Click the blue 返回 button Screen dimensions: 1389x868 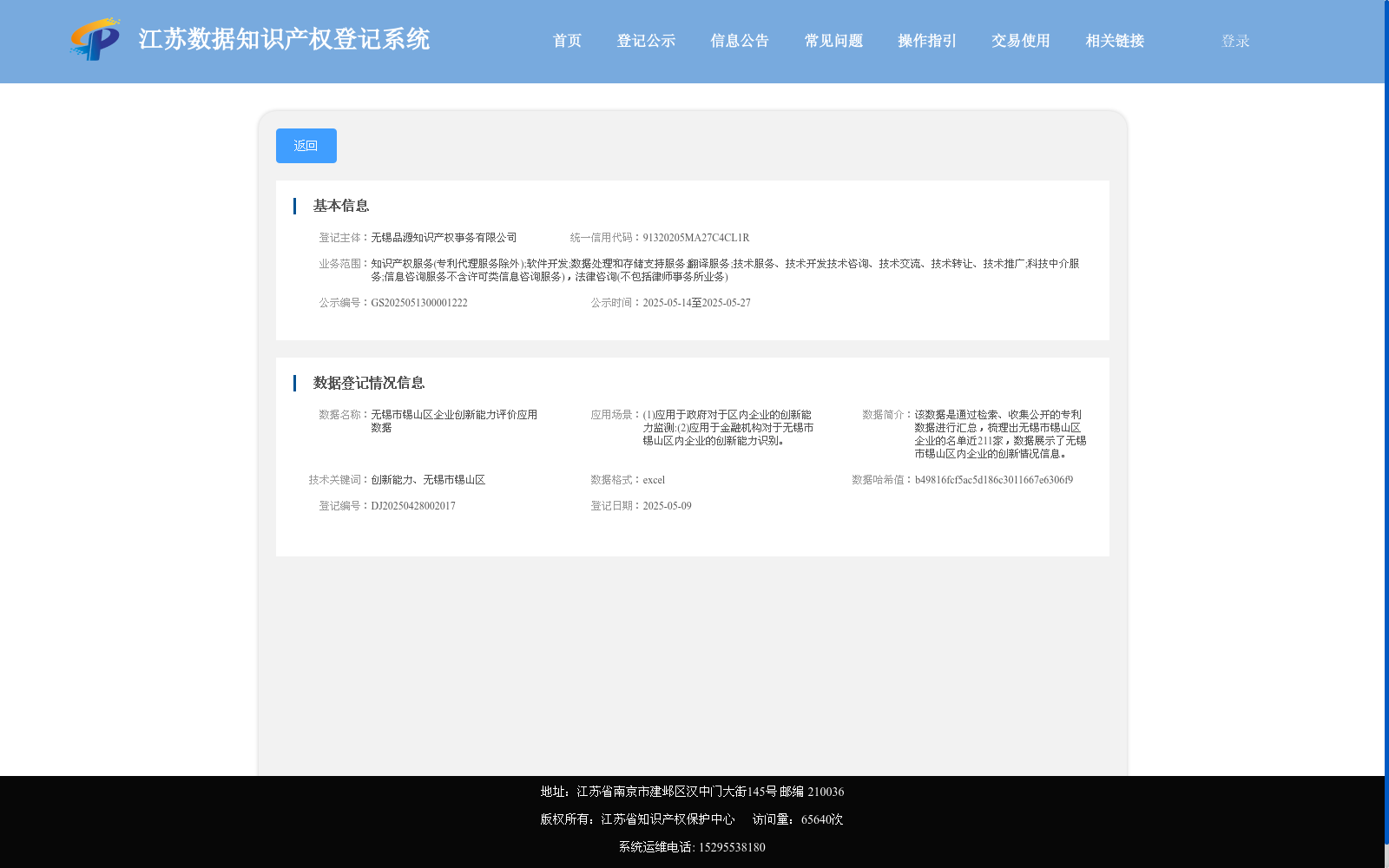coord(306,146)
